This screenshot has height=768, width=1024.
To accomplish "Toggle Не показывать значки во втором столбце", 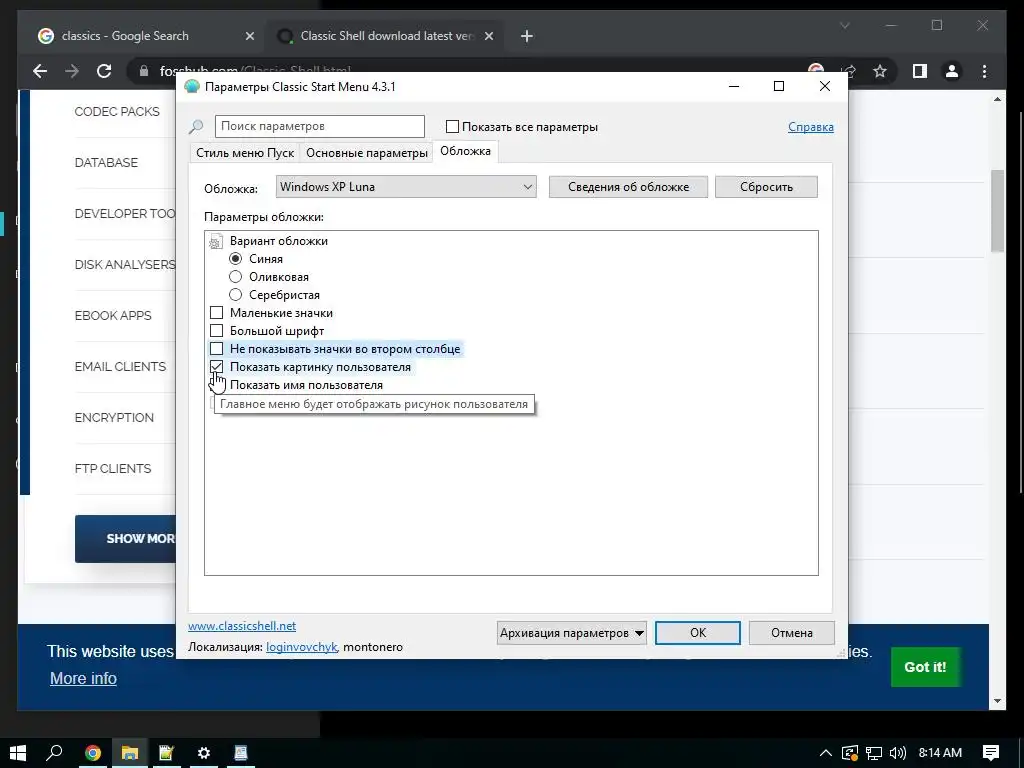I will [x=216, y=349].
